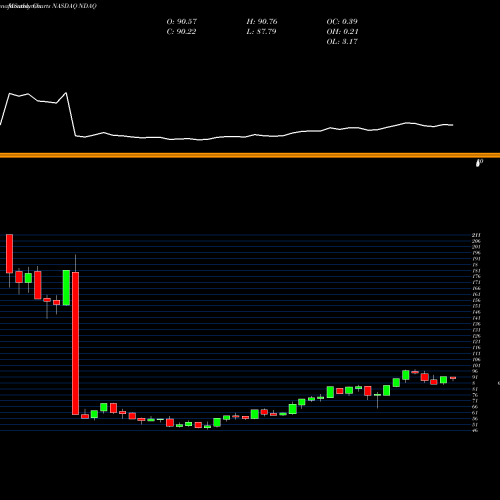500x500 pixels.
Task: Click the 206 price axis label
Action: pos(476,241)
